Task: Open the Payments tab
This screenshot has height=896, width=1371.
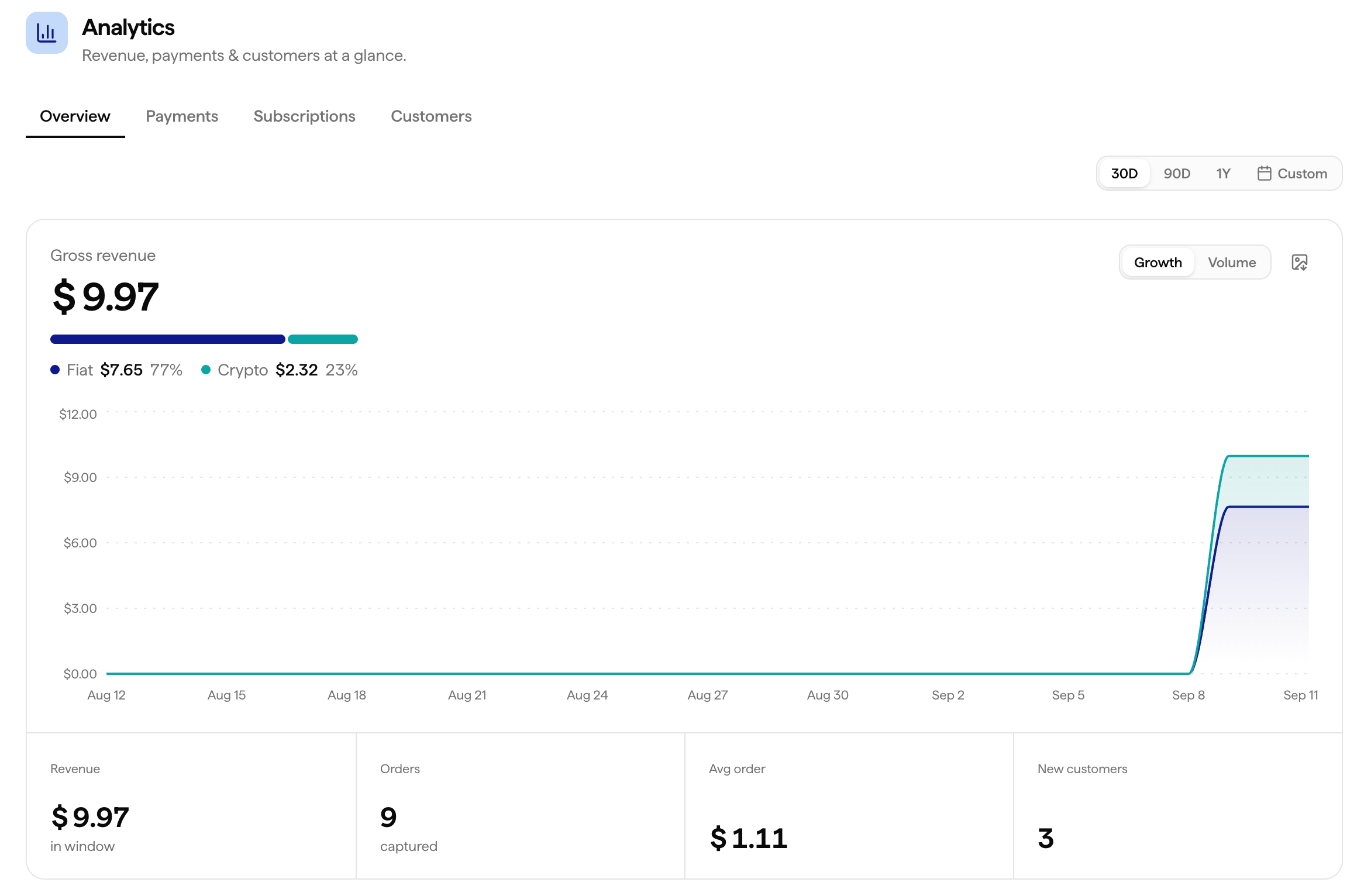Action: 182,116
